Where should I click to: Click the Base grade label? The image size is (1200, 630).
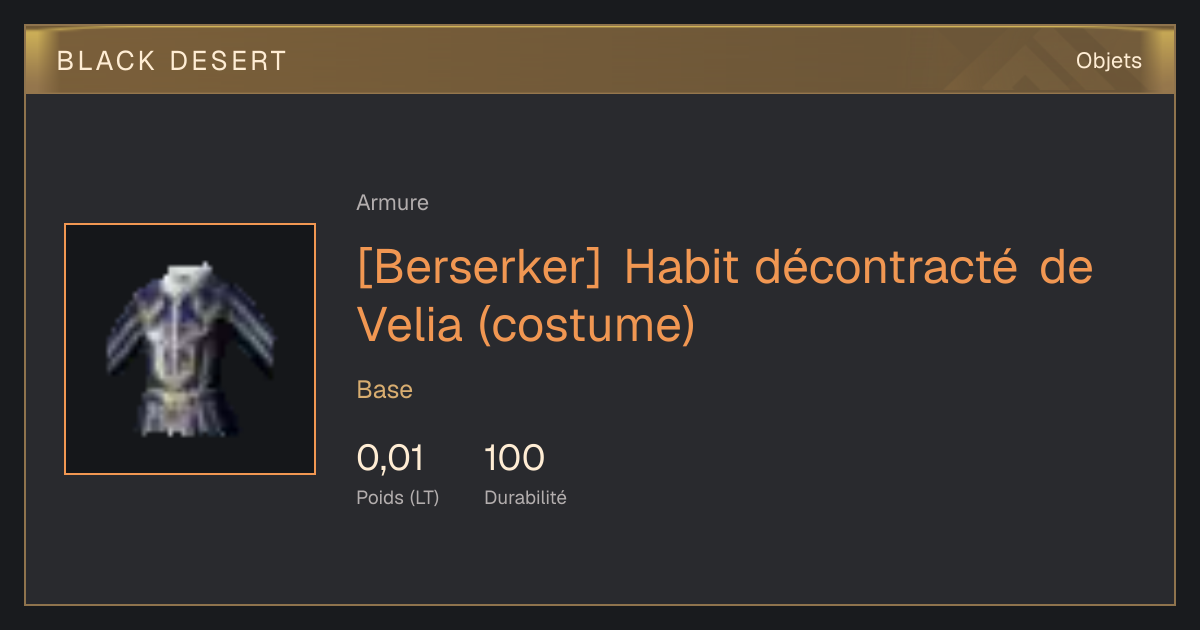pos(384,390)
